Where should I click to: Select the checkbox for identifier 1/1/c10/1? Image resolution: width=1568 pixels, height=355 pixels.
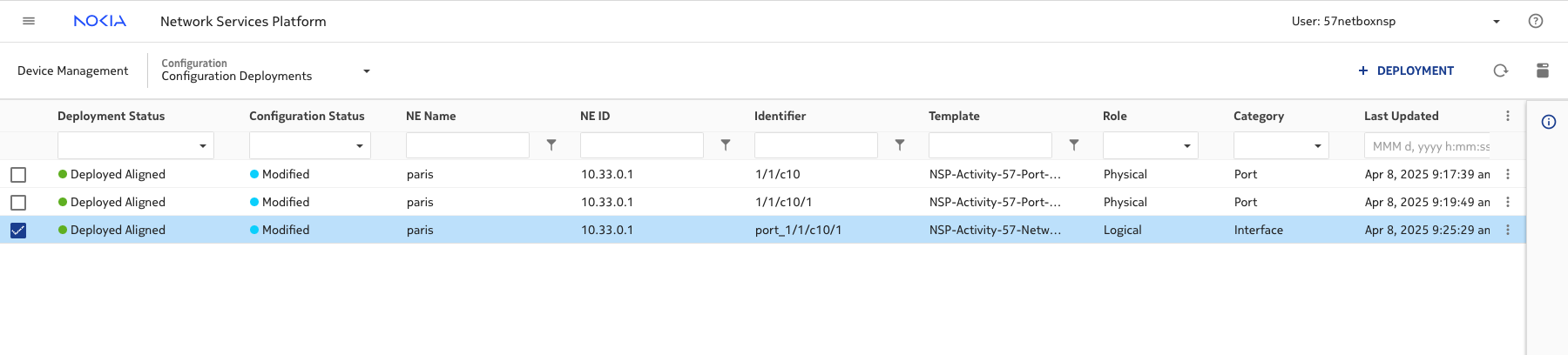[18, 203]
